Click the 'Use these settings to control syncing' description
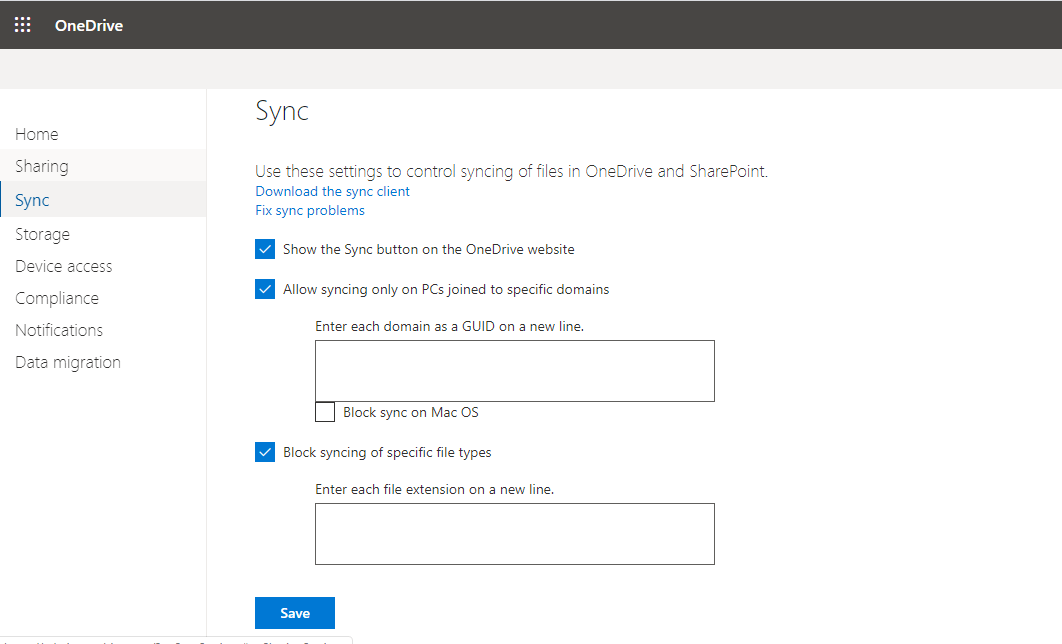 (511, 171)
